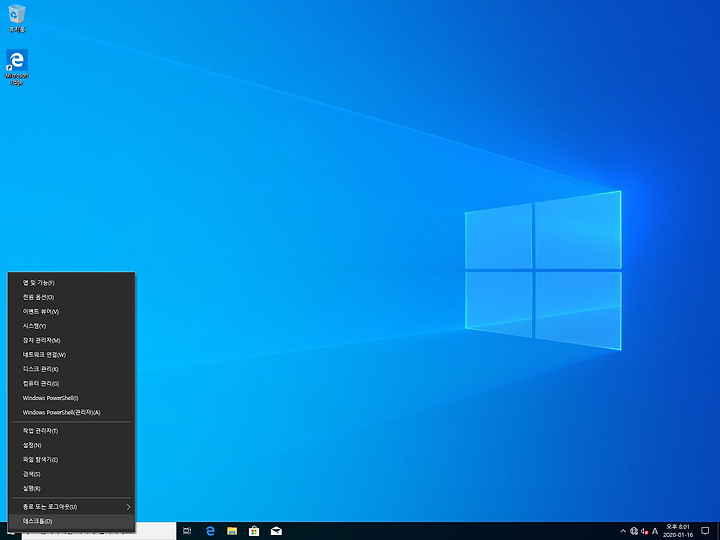Open 작업 관리자(T) from the menu

click(72, 431)
